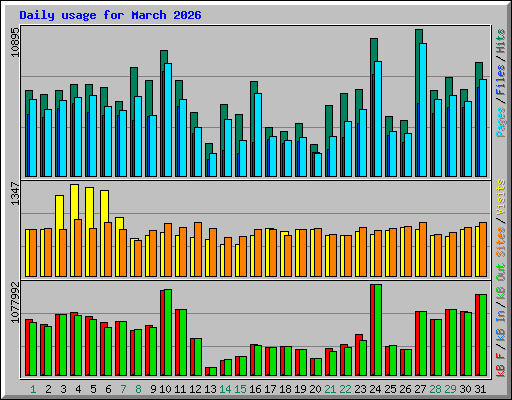
Task: Select weekend day label 29
Action: tap(450, 389)
